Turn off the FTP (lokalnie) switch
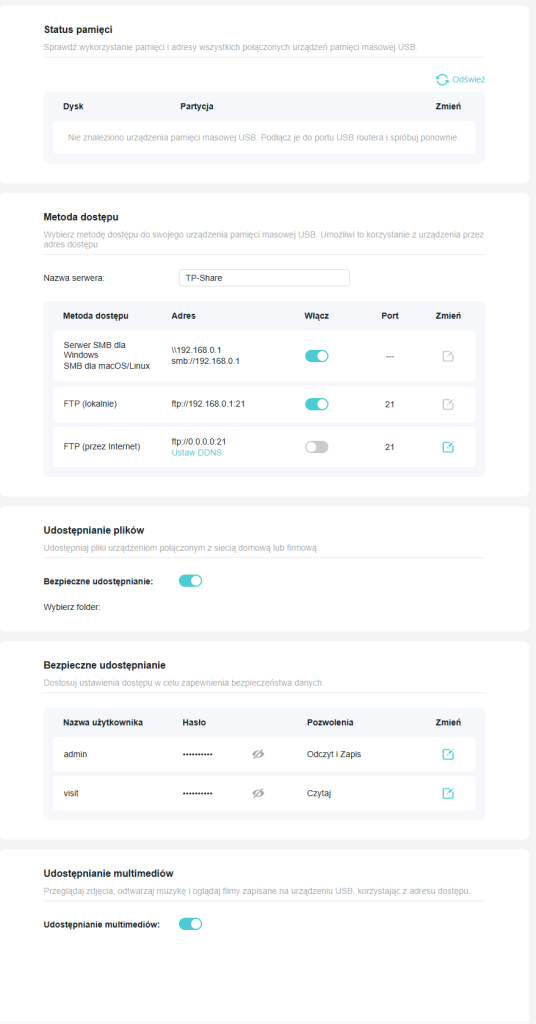This screenshot has height=1024, width=536. [x=317, y=404]
